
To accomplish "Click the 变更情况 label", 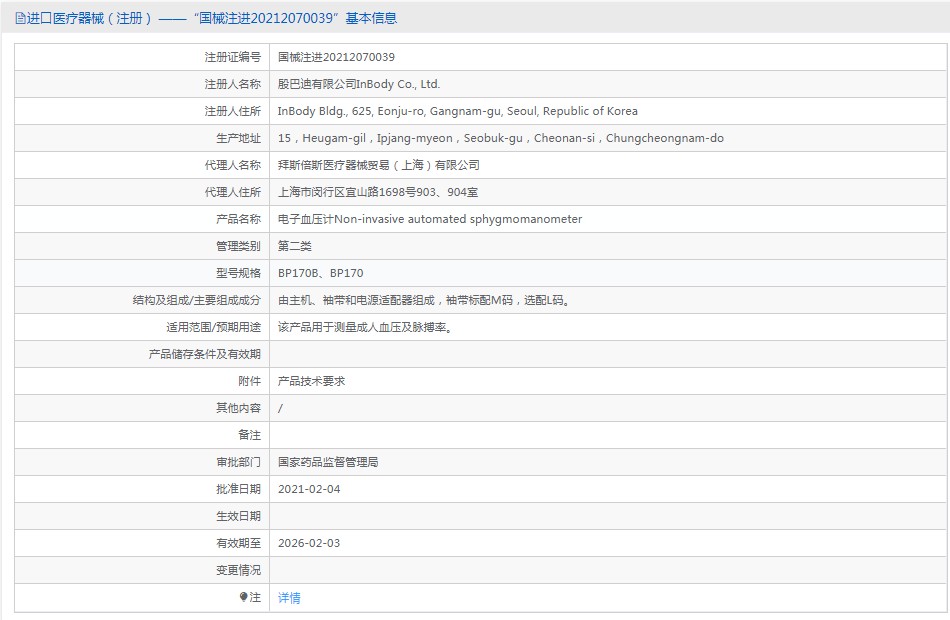I will pyautogui.click(x=239, y=570).
